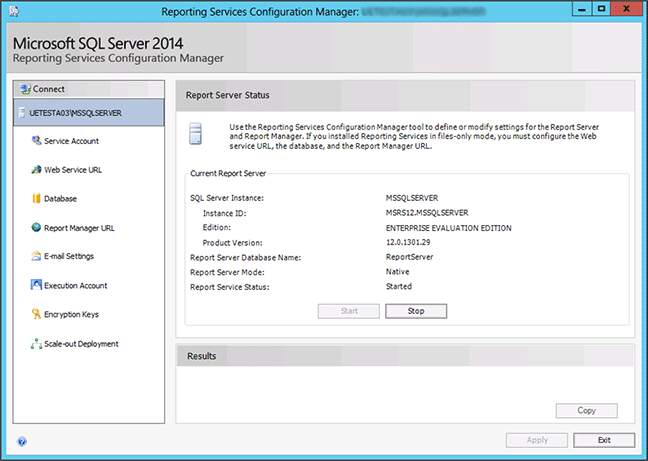This screenshot has height=461, width=648.
Task: Click the Report Server Database Name label
Action: click(245, 258)
